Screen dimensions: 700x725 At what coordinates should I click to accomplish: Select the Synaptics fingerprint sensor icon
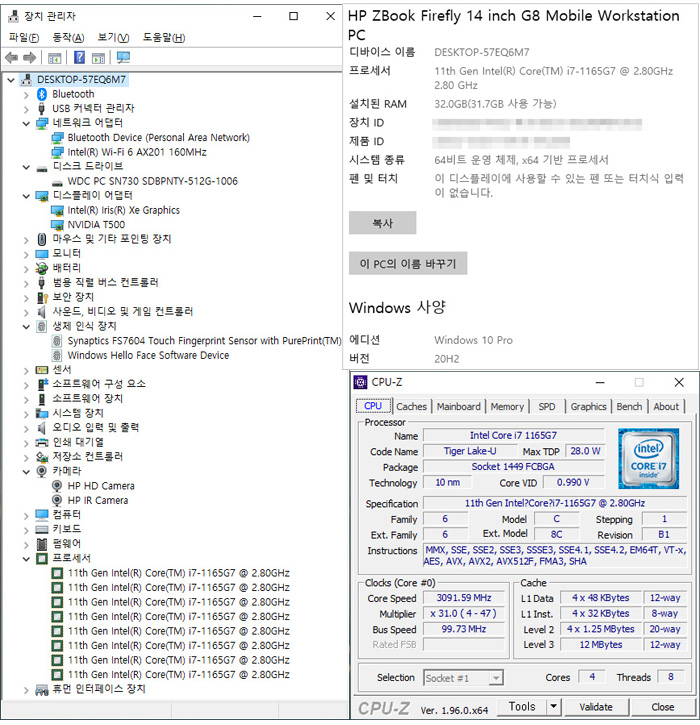57,341
